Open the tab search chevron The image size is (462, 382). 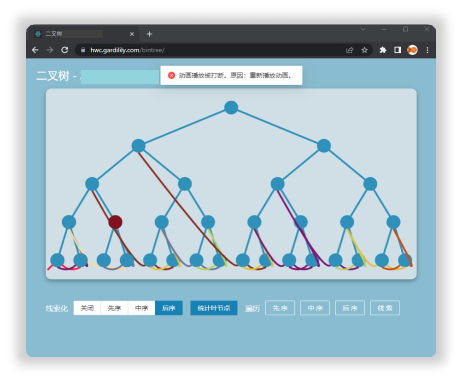(x=363, y=29)
